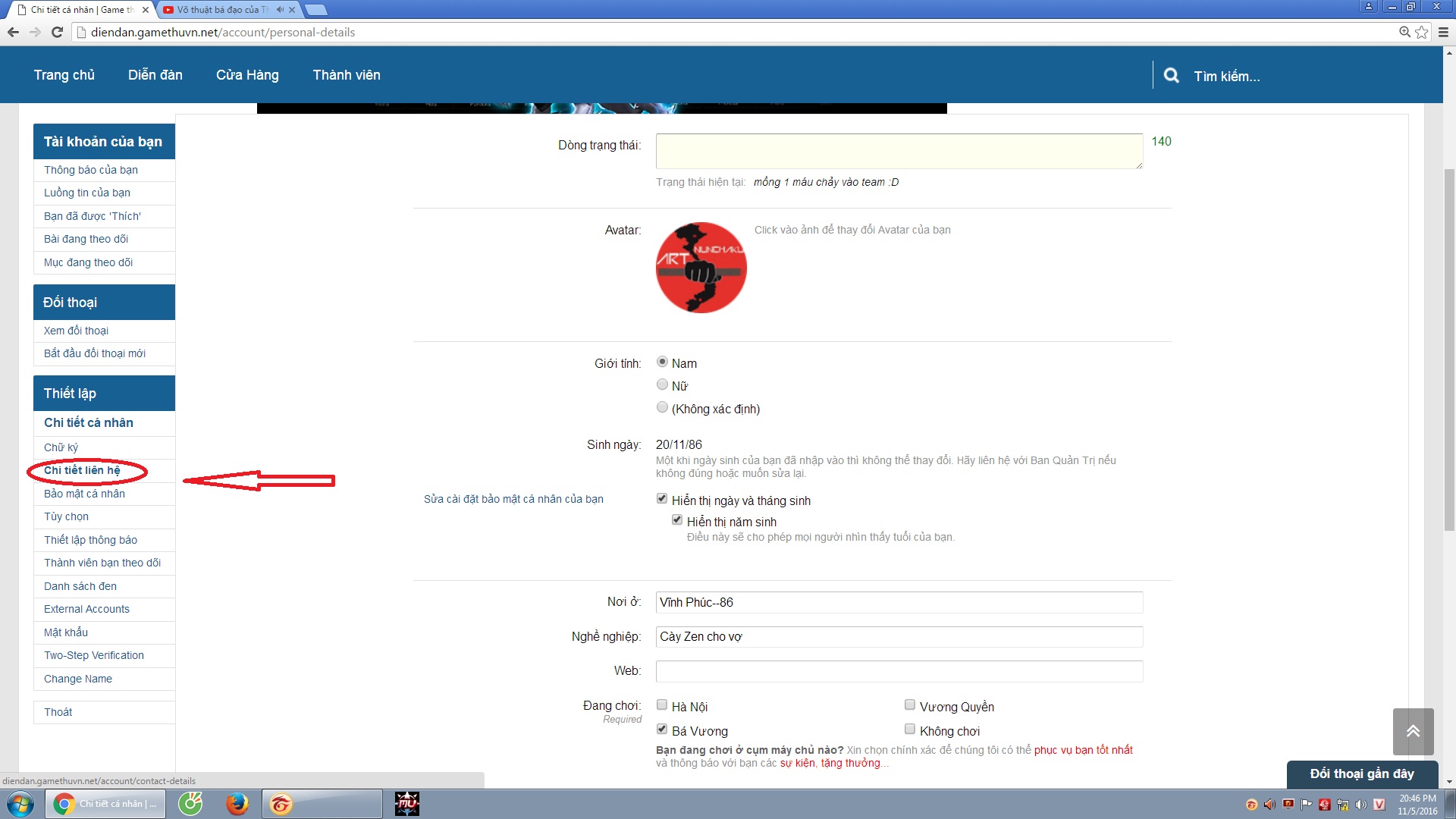Click the scroll-to-top double chevron button
The width and height of the screenshot is (1456, 819).
(x=1413, y=731)
